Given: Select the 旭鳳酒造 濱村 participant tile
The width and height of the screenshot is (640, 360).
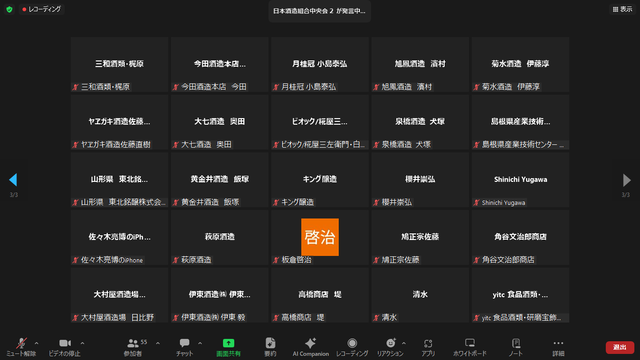Looking at the screenshot, I should [420, 64].
